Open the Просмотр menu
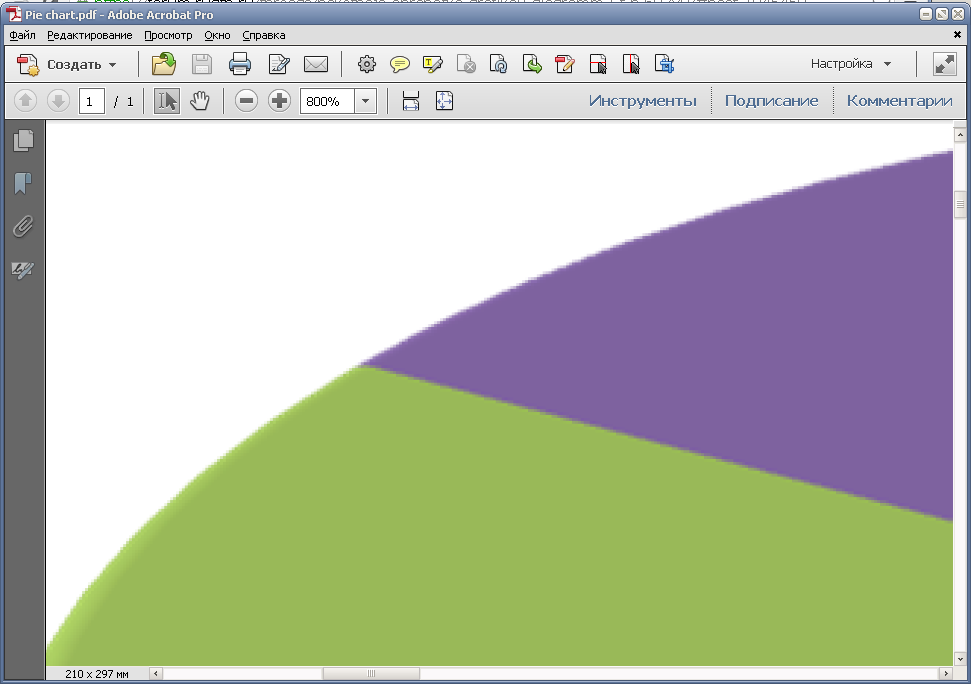971x684 pixels. pos(168,35)
